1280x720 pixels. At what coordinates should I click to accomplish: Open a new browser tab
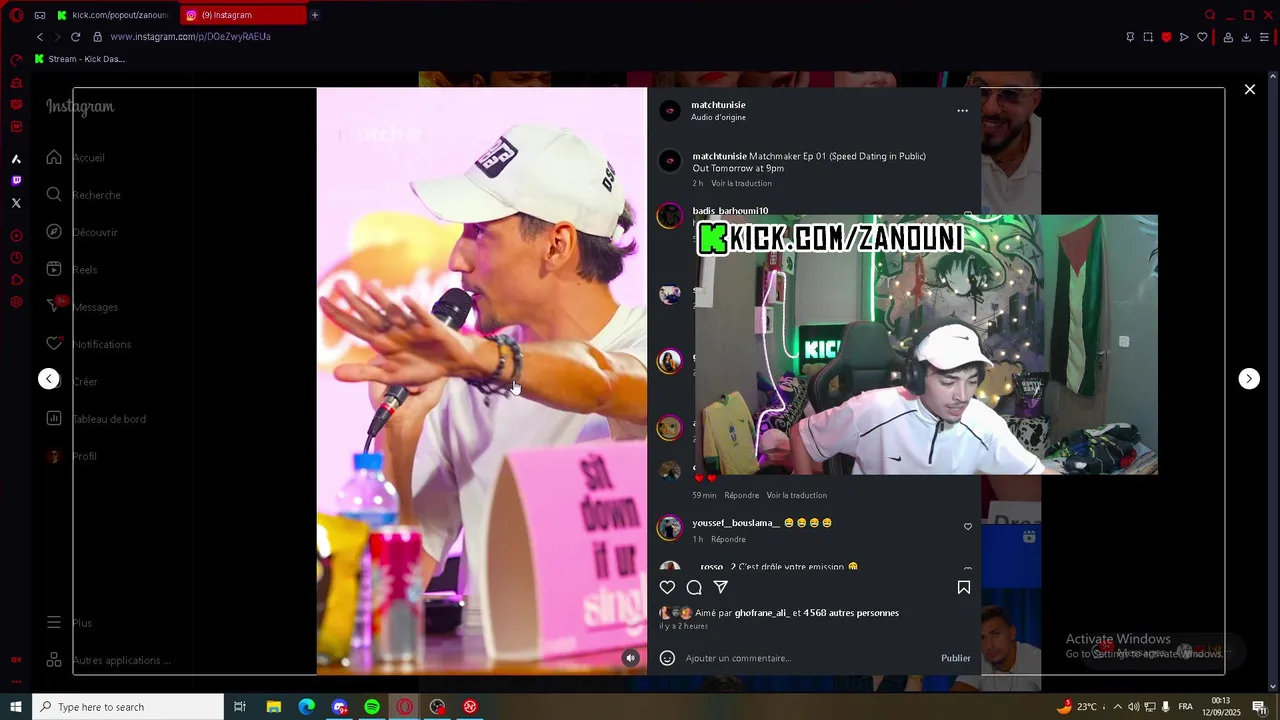pyautogui.click(x=314, y=15)
